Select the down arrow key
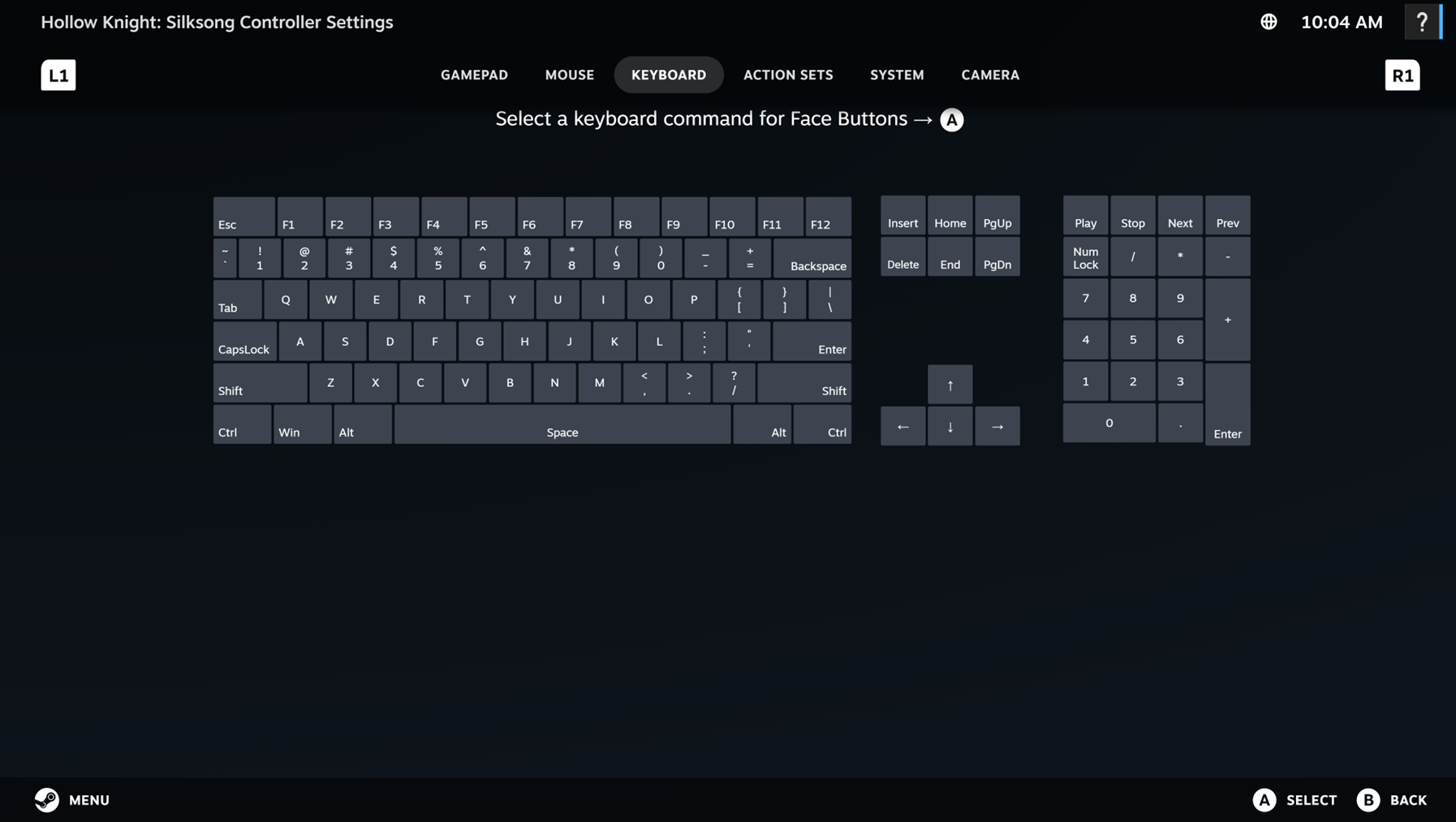This screenshot has height=822, width=1456. click(x=950, y=426)
